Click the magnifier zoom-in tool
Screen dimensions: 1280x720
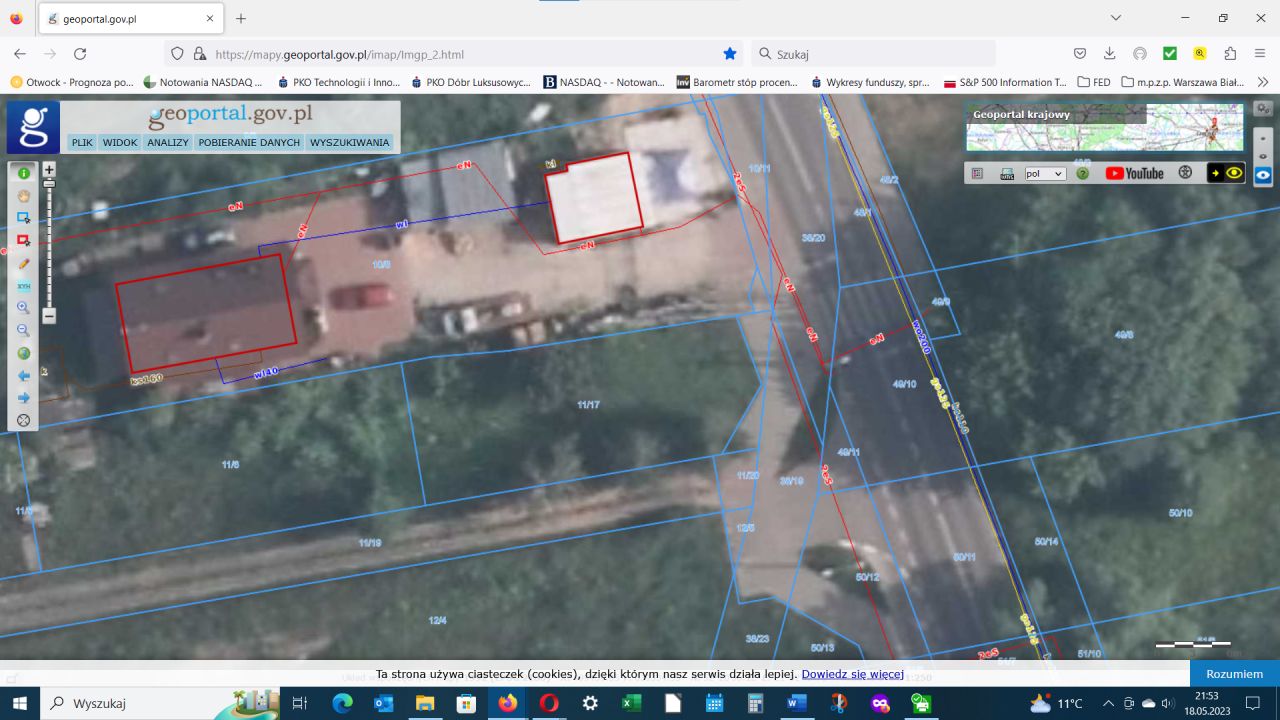[x=23, y=308]
